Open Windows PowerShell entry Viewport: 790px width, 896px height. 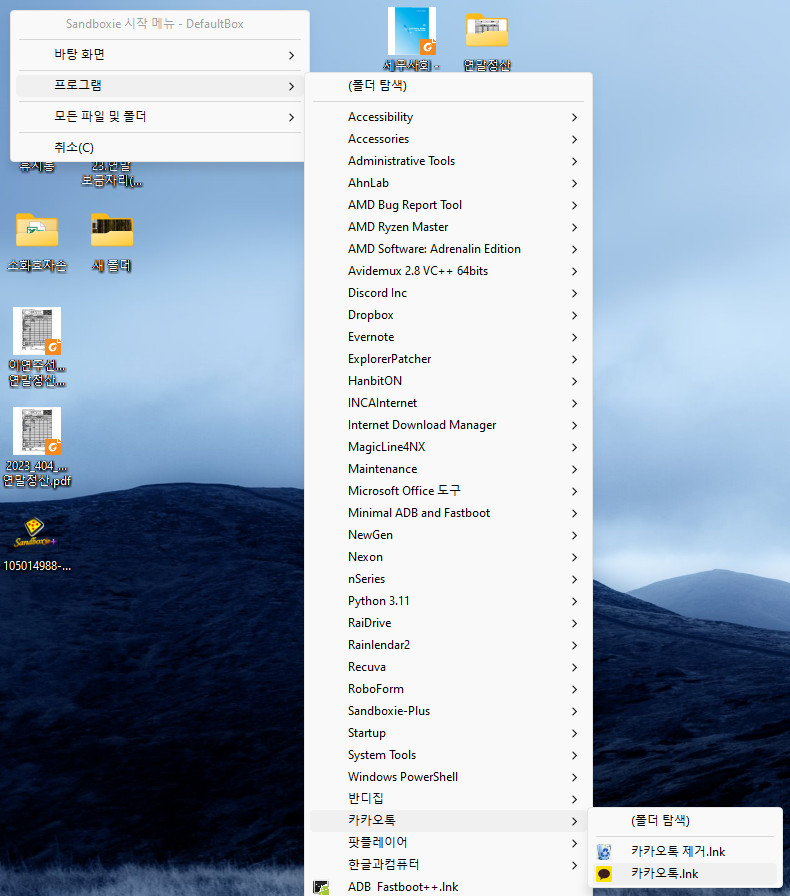(x=449, y=777)
